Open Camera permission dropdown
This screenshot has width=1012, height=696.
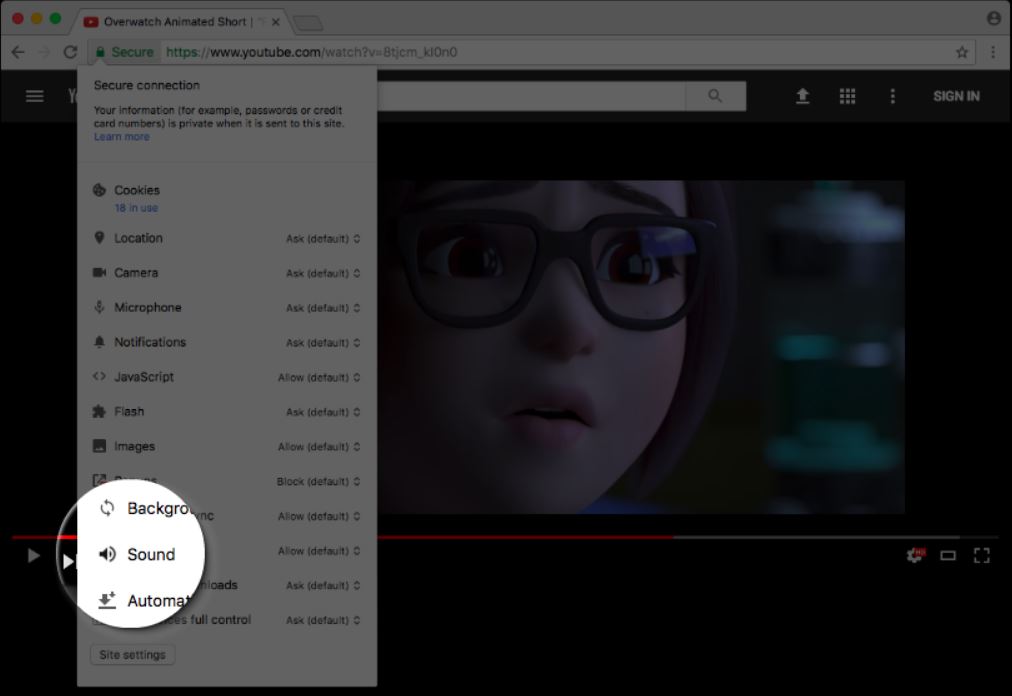pos(323,273)
